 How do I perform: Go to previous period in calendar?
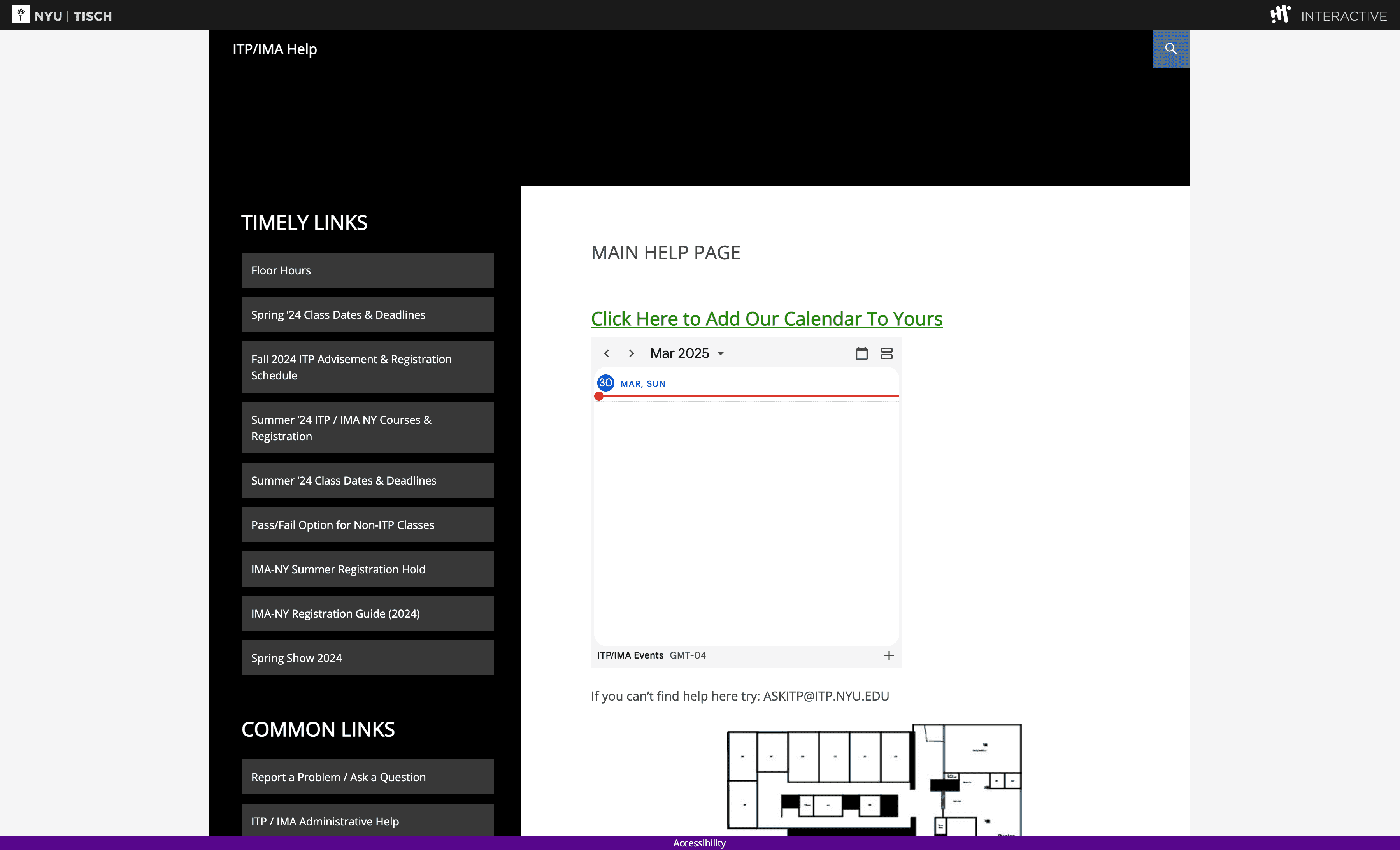[x=607, y=353]
